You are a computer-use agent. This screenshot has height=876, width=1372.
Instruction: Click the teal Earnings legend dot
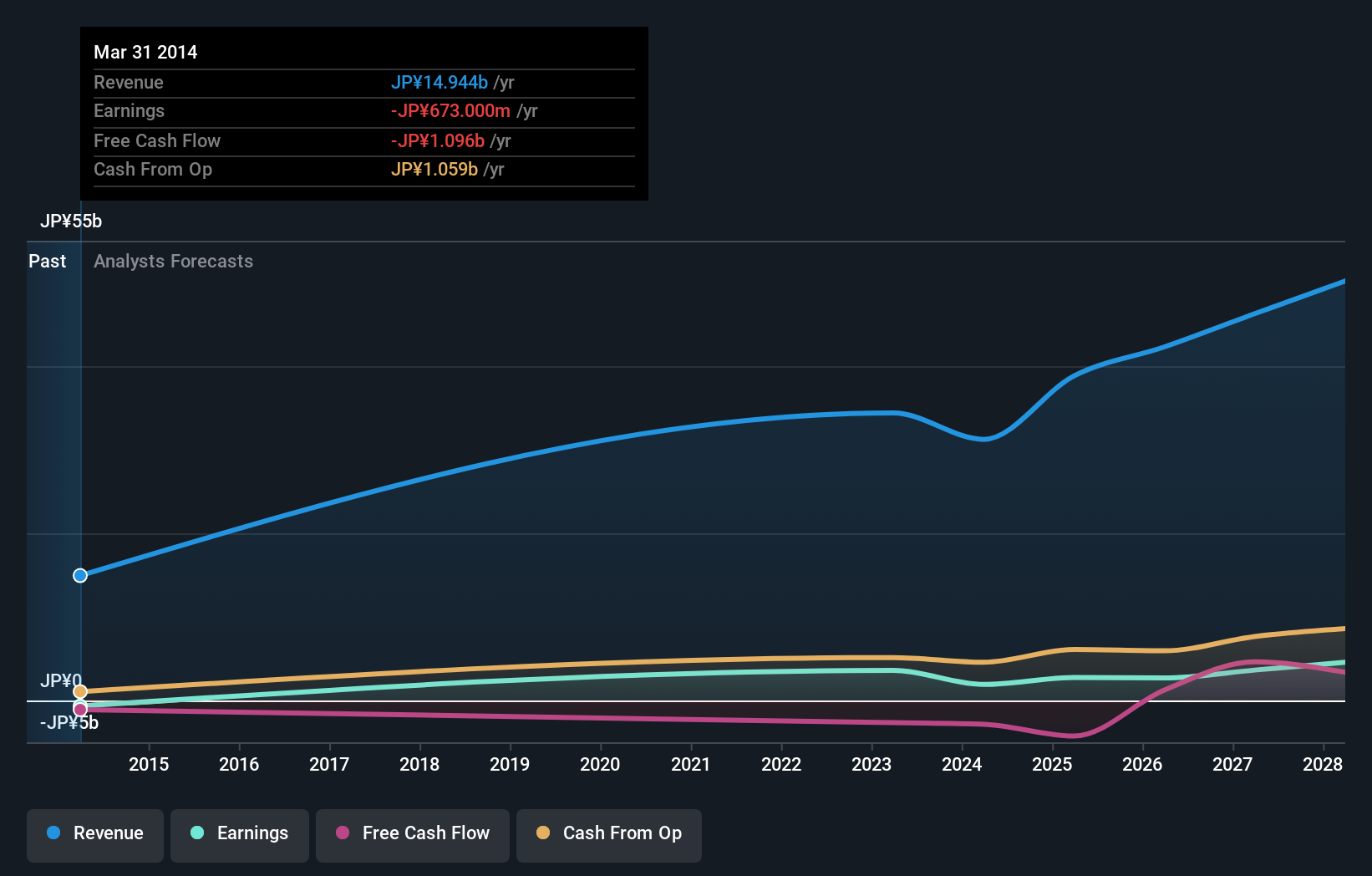[x=196, y=833]
